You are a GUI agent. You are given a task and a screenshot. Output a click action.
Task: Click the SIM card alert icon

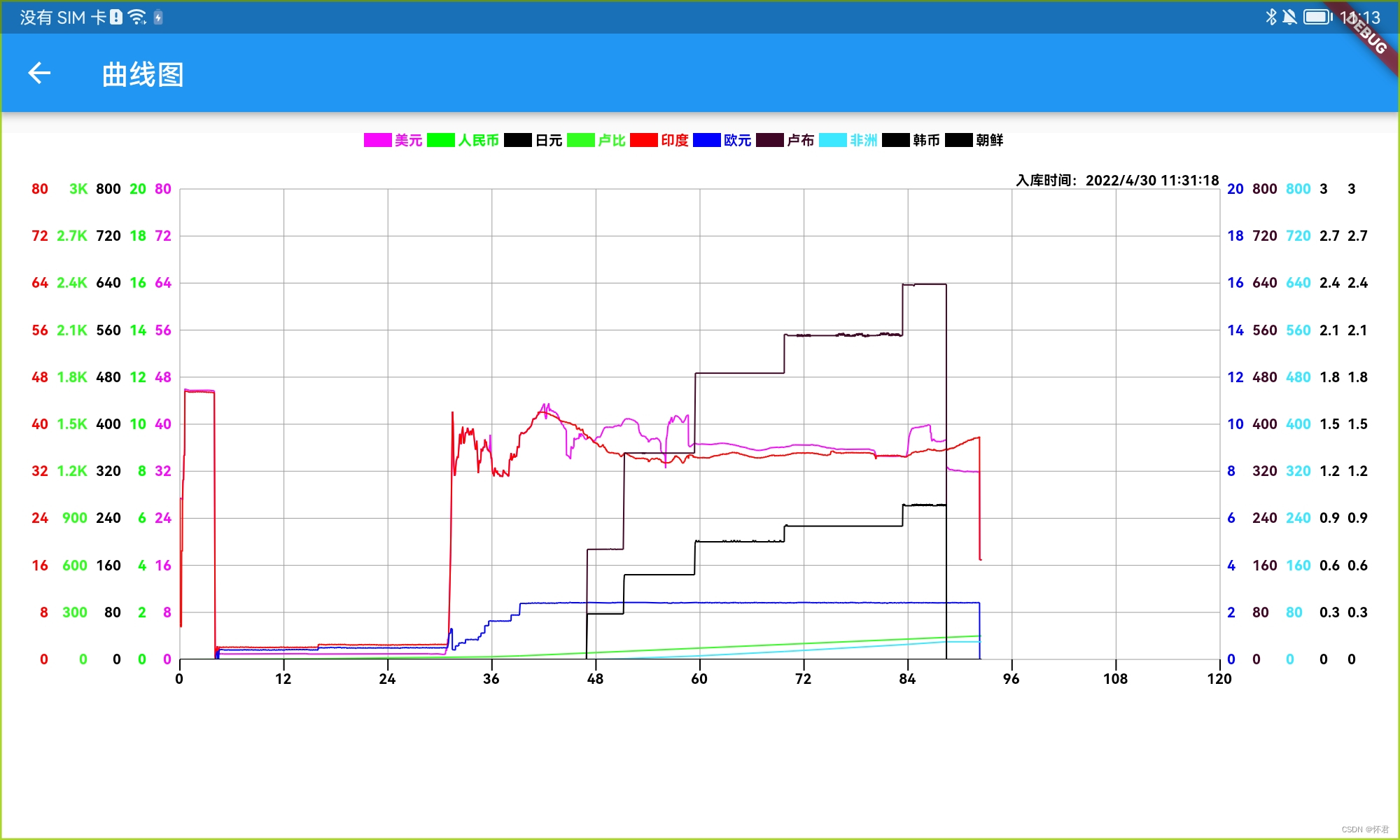[116, 17]
